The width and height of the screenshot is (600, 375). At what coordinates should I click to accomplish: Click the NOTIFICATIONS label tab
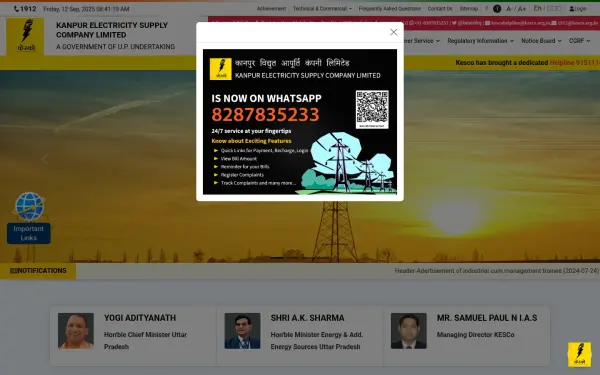click(x=38, y=271)
